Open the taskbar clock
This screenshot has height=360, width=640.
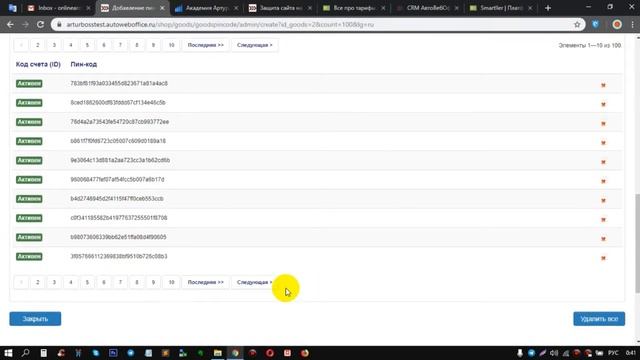pos(631,353)
